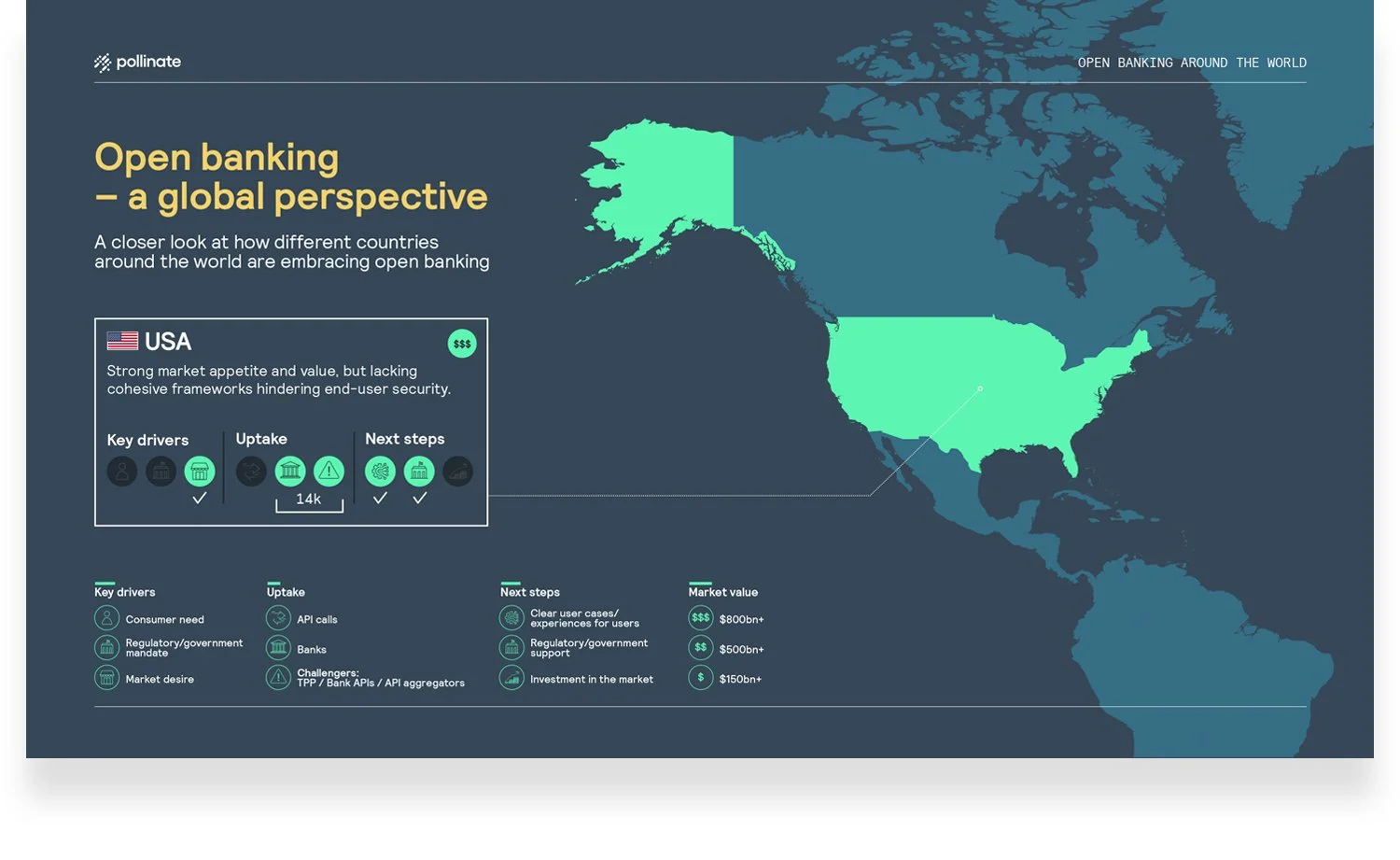The width and height of the screenshot is (1400, 860).
Task: Click the Key drivers heading inside the USA card
Action: tap(147, 440)
